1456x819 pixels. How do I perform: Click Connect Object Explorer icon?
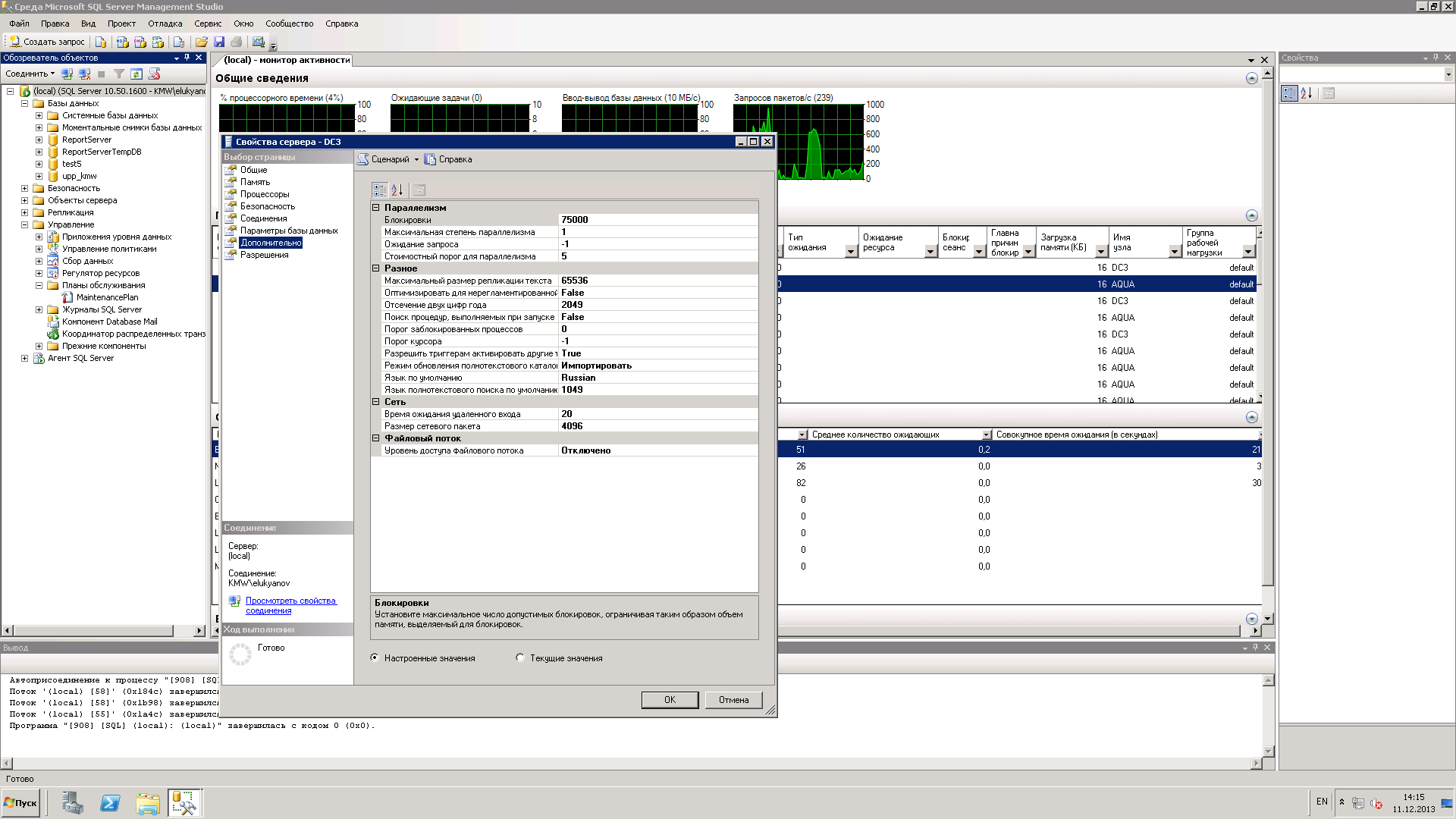click(x=67, y=74)
